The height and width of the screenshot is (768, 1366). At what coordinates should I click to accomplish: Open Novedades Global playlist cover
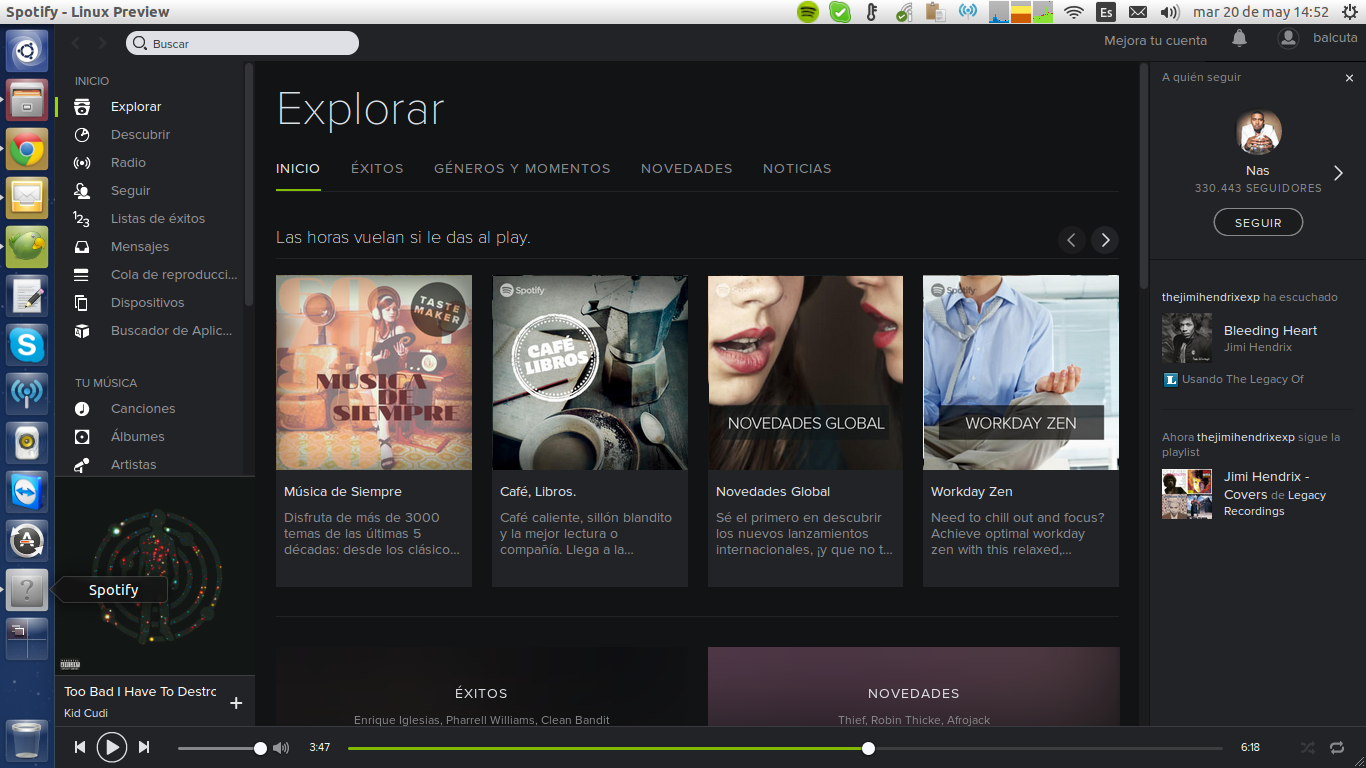click(x=805, y=373)
